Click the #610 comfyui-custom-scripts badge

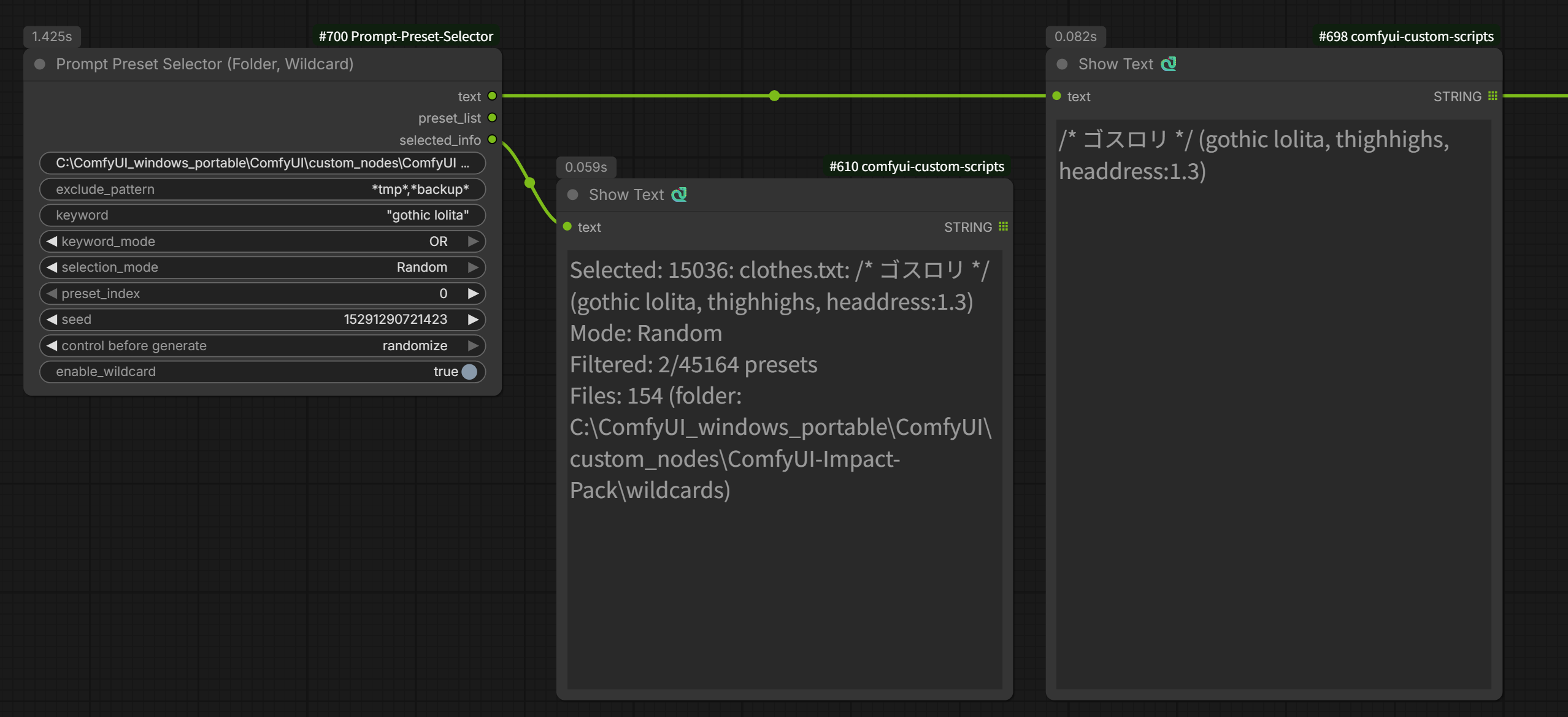(x=917, y=166)
